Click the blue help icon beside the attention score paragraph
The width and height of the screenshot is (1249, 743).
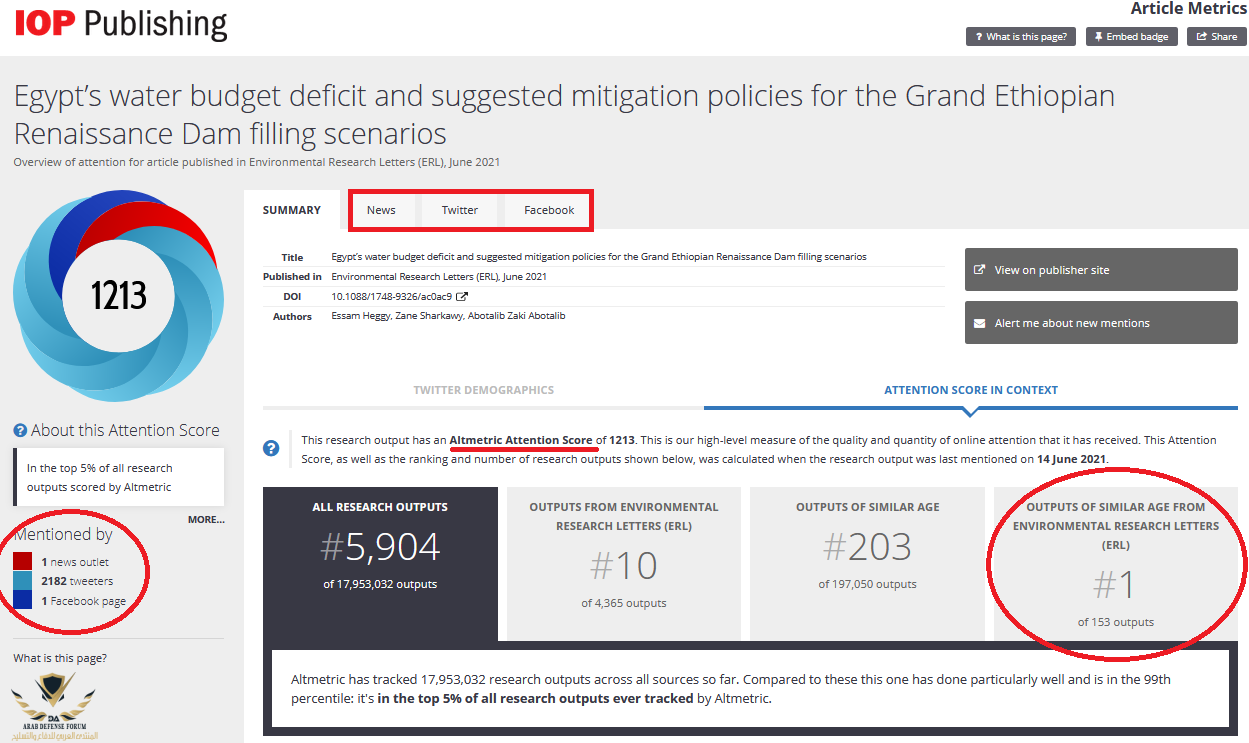coord(271,448)
